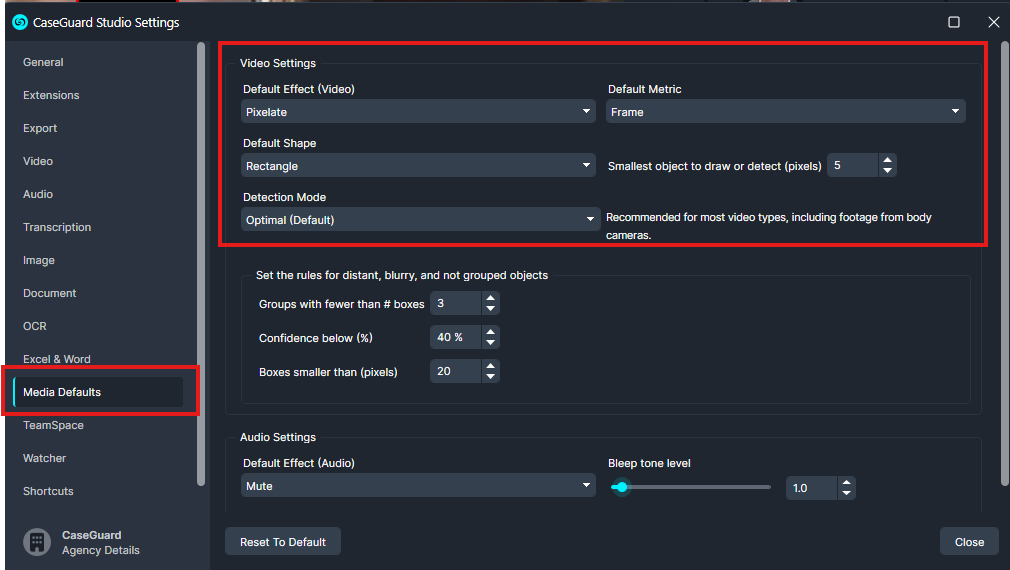Maximize the CaseGuard Studio Settings window
Screen dimensions: 1010x570
(954, 22)
